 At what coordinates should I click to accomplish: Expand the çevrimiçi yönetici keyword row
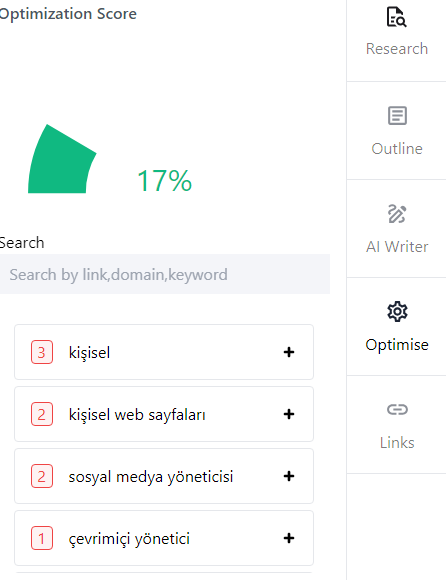pos(164,538)
